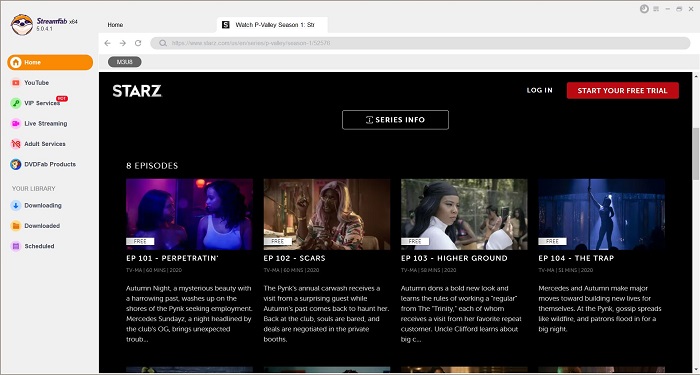Click the HOT badge on VIP Services
The height and width of the screenshot is (375, 700).
[x=62, y=98]
